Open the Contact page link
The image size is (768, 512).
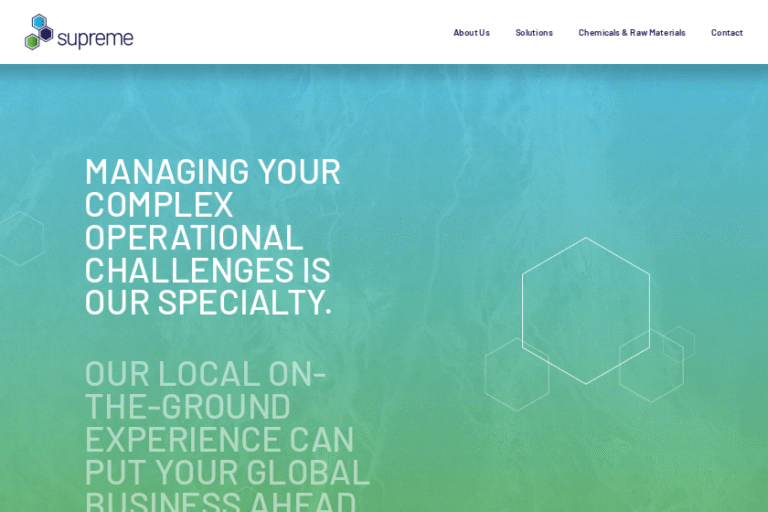tap(727, 33)
